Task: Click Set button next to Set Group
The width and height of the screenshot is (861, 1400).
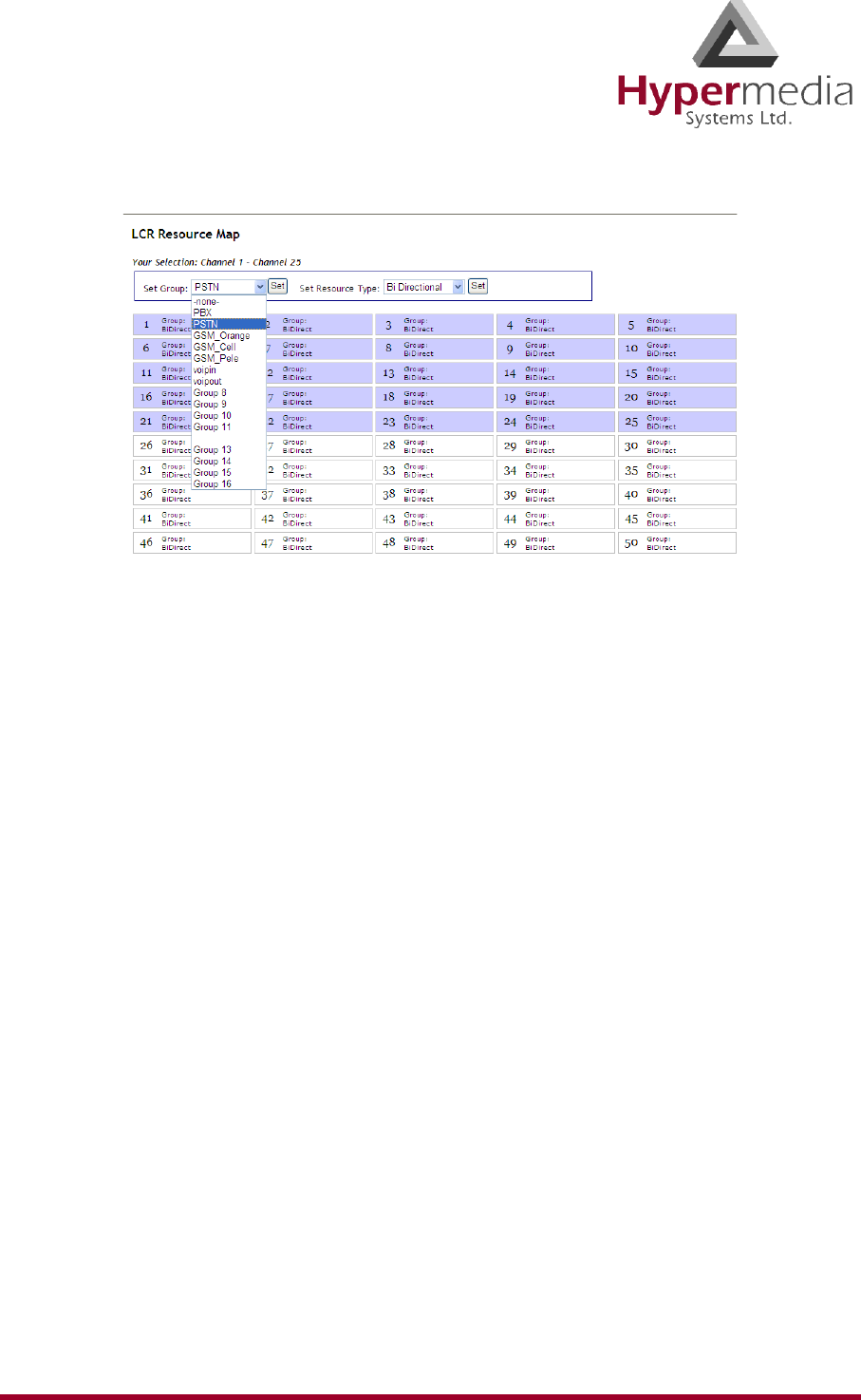Action: (277, 286)
